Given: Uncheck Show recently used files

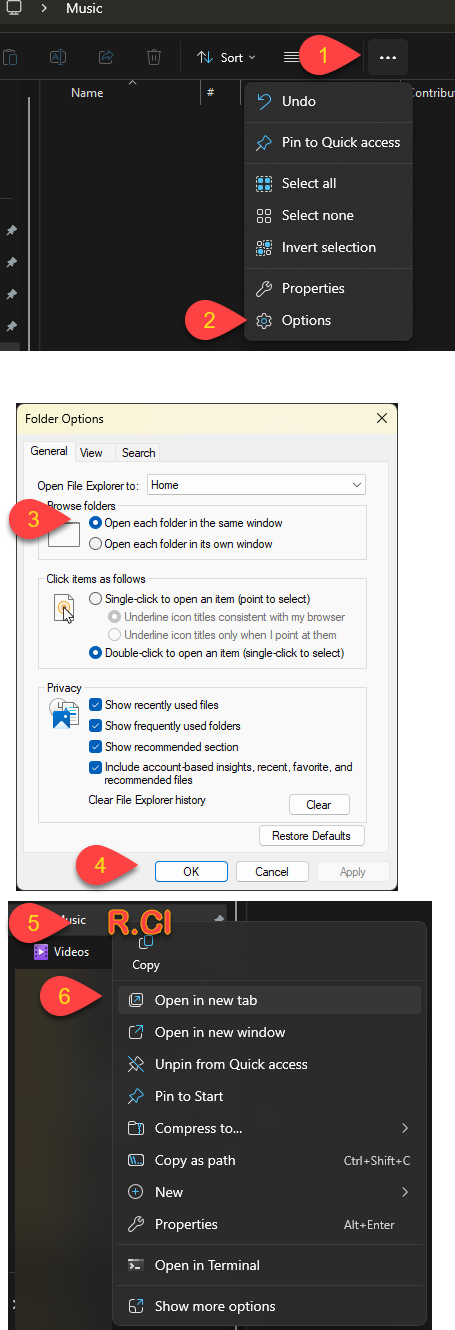Looking at the screenshot, I should point(96,705).
